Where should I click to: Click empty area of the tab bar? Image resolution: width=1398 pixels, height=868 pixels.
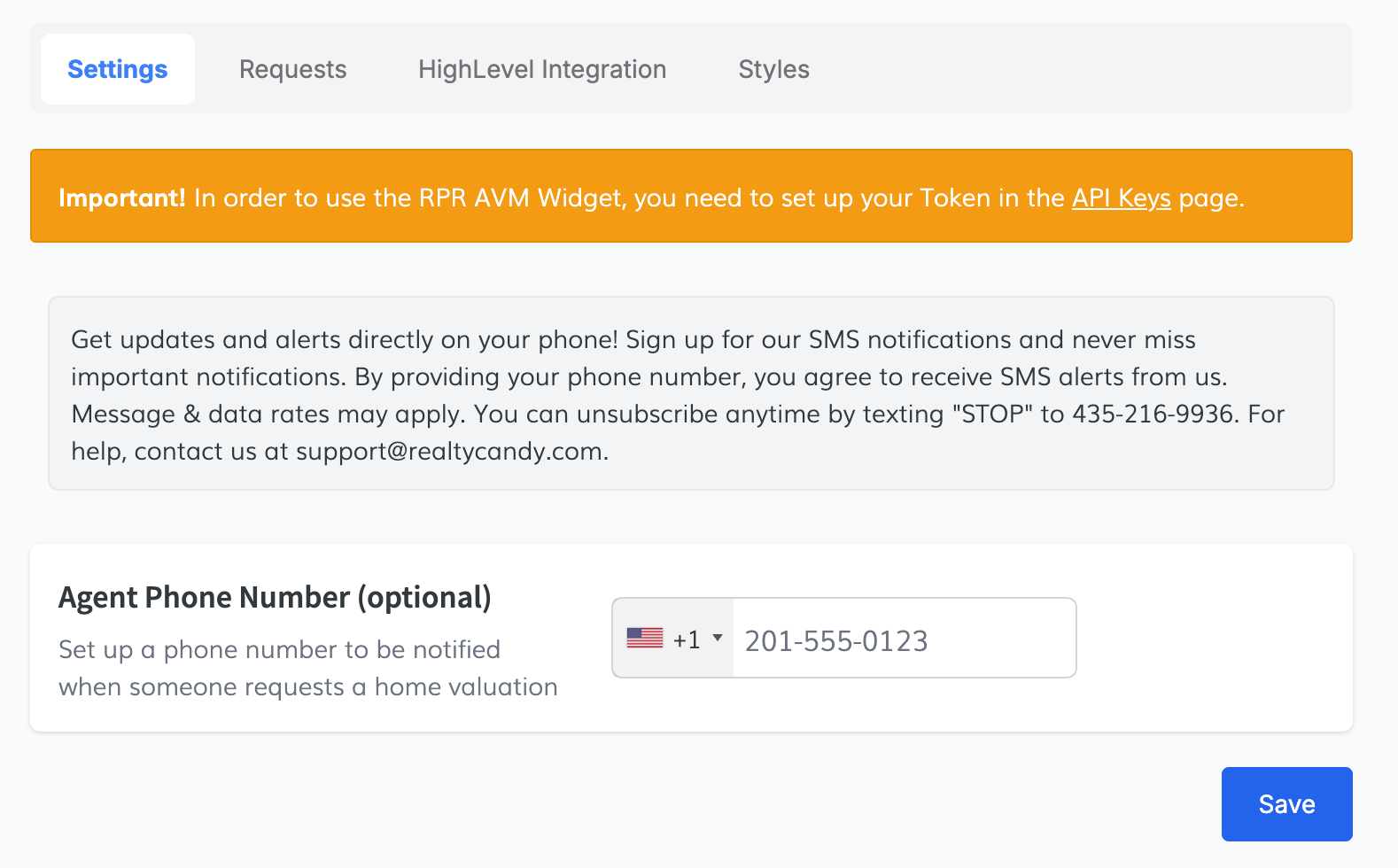(1081, 69)
